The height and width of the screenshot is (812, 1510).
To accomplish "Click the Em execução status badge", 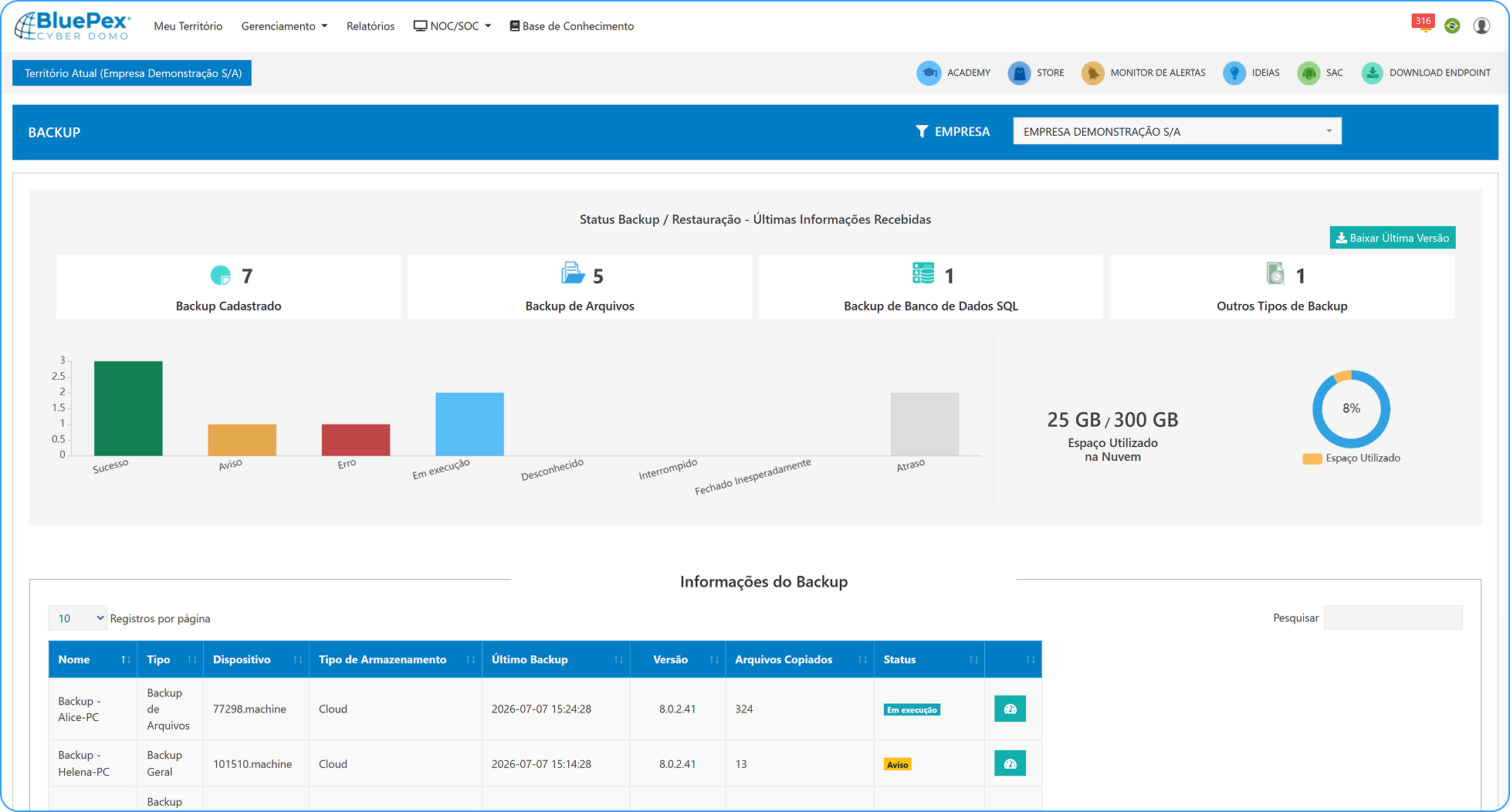I will point(912,710).
